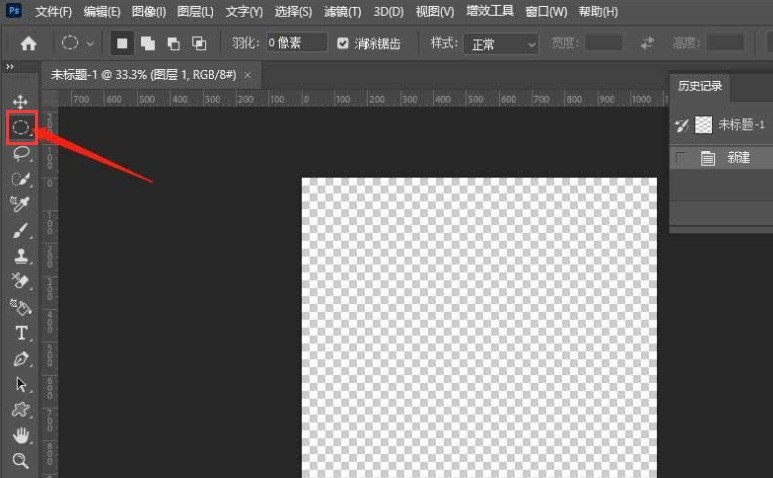This screenshot has width=773, height=478.
Task: Click the Home button in options bar
Action: [29, 43]
